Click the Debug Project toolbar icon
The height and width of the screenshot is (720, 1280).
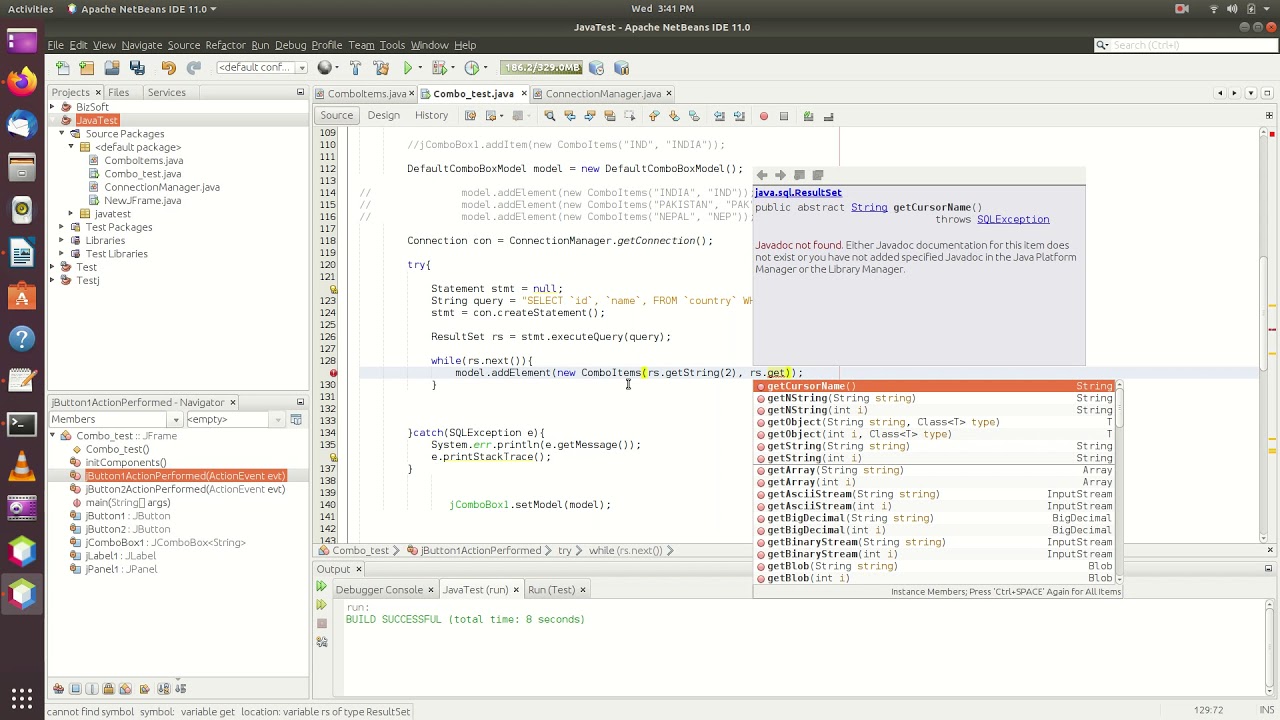click(x=440, y=68)
